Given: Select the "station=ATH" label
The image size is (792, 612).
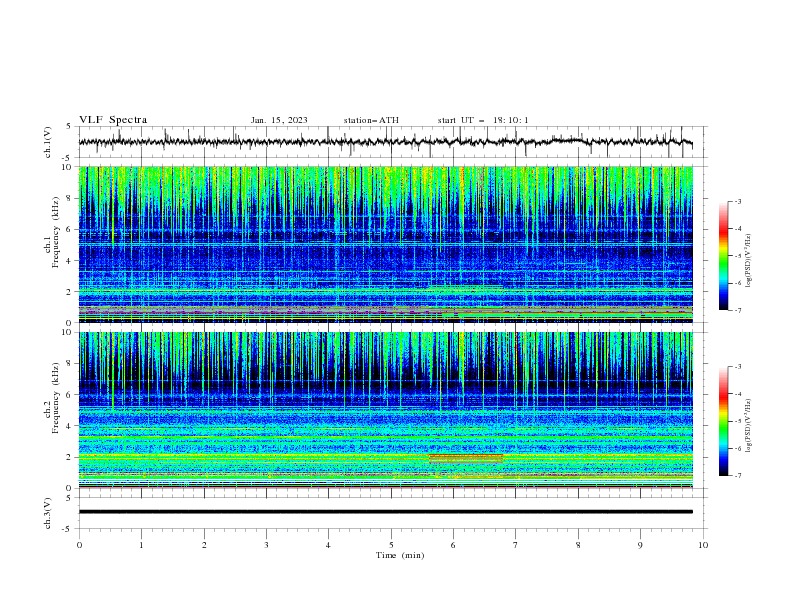Looking at the screenshot, I should [371, 120].
